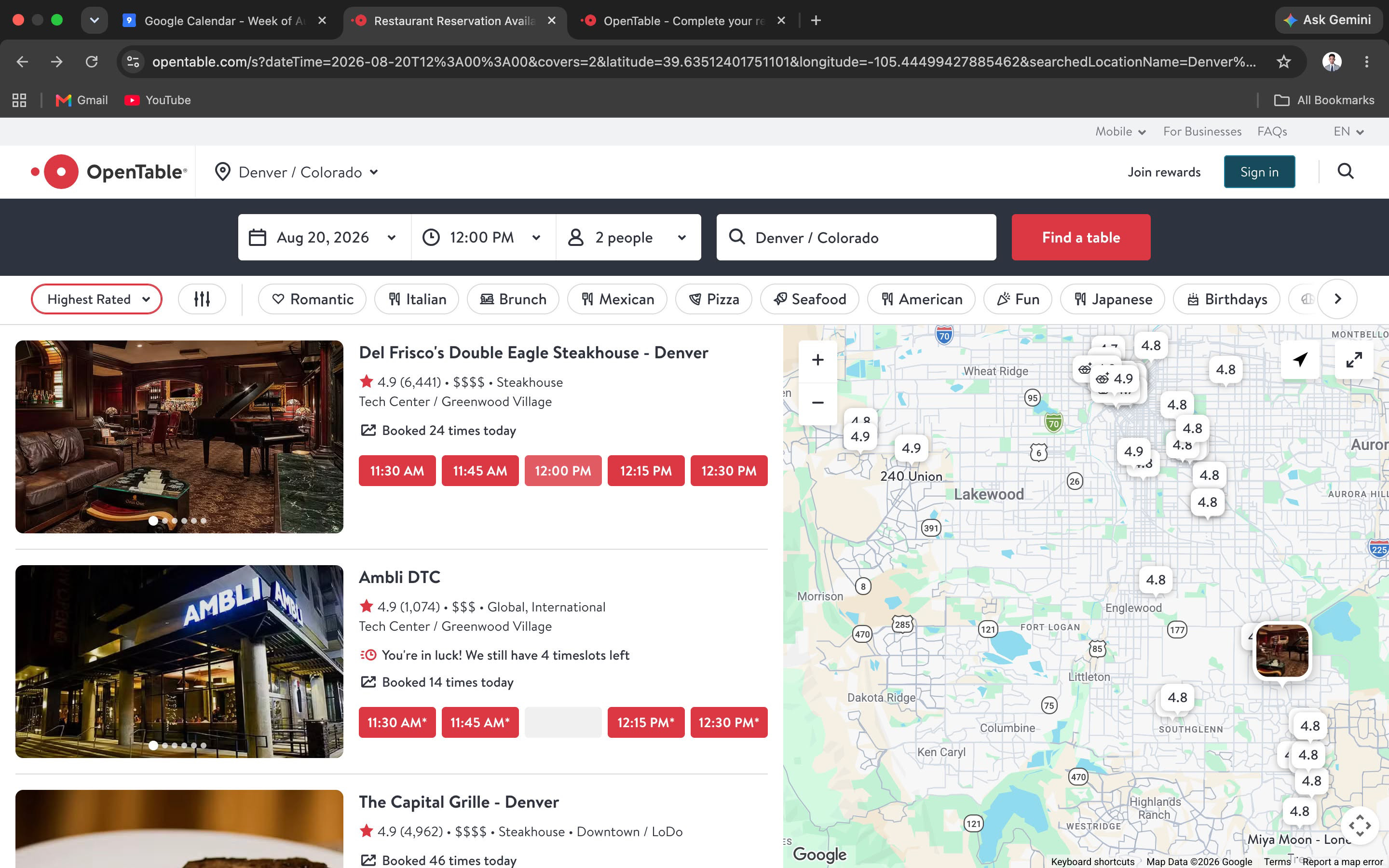Viewport: 1389px width, 868px height.
Task: Open Del Frisco's restaurant photo thumbnail
Action: tap(179, 437)
